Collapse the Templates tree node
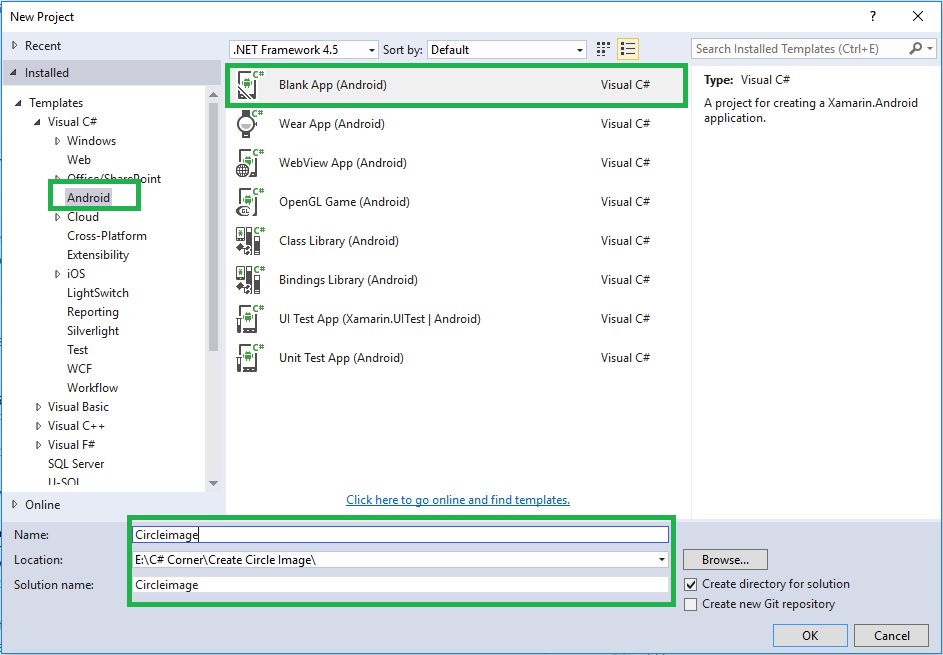 [x=18, y=103]
